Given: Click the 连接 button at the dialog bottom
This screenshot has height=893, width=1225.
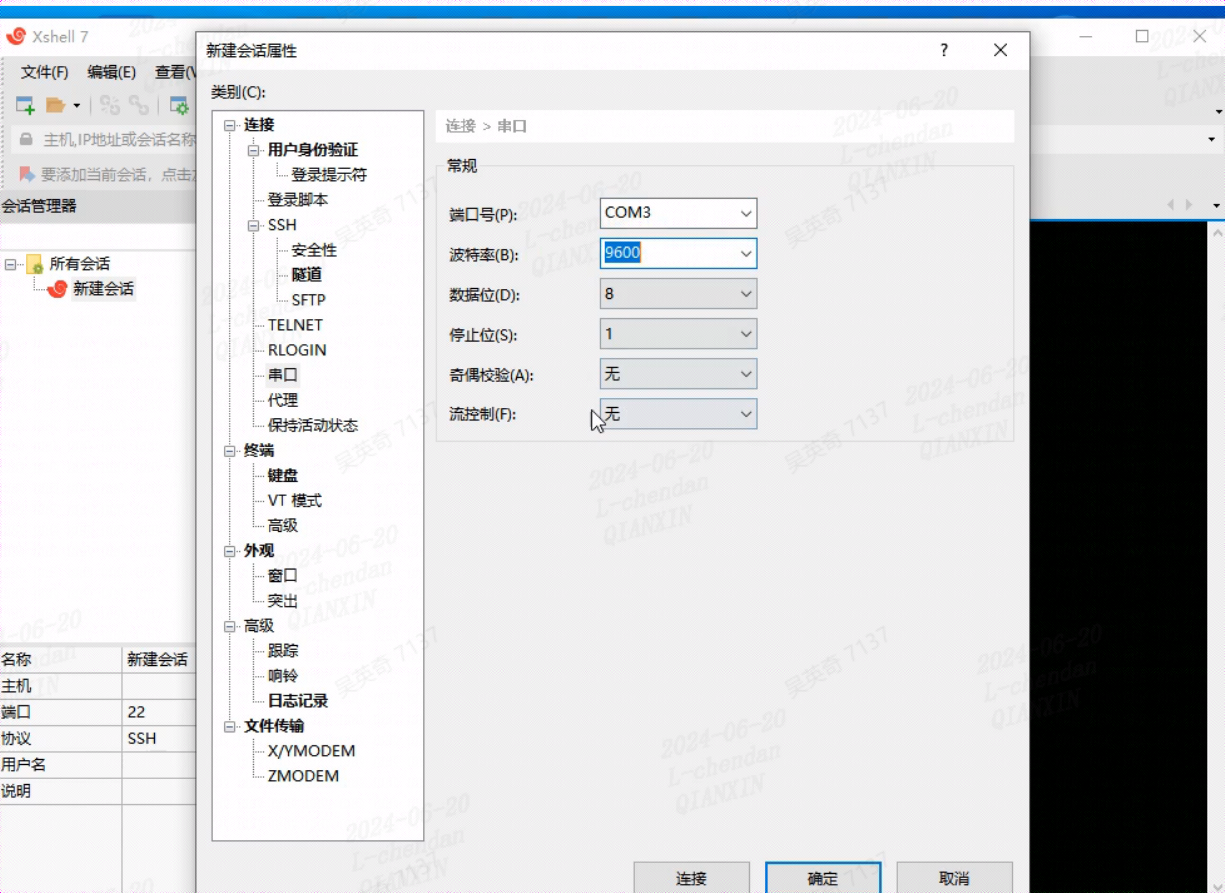Looking at the screenshot, I should coord(691,877).
